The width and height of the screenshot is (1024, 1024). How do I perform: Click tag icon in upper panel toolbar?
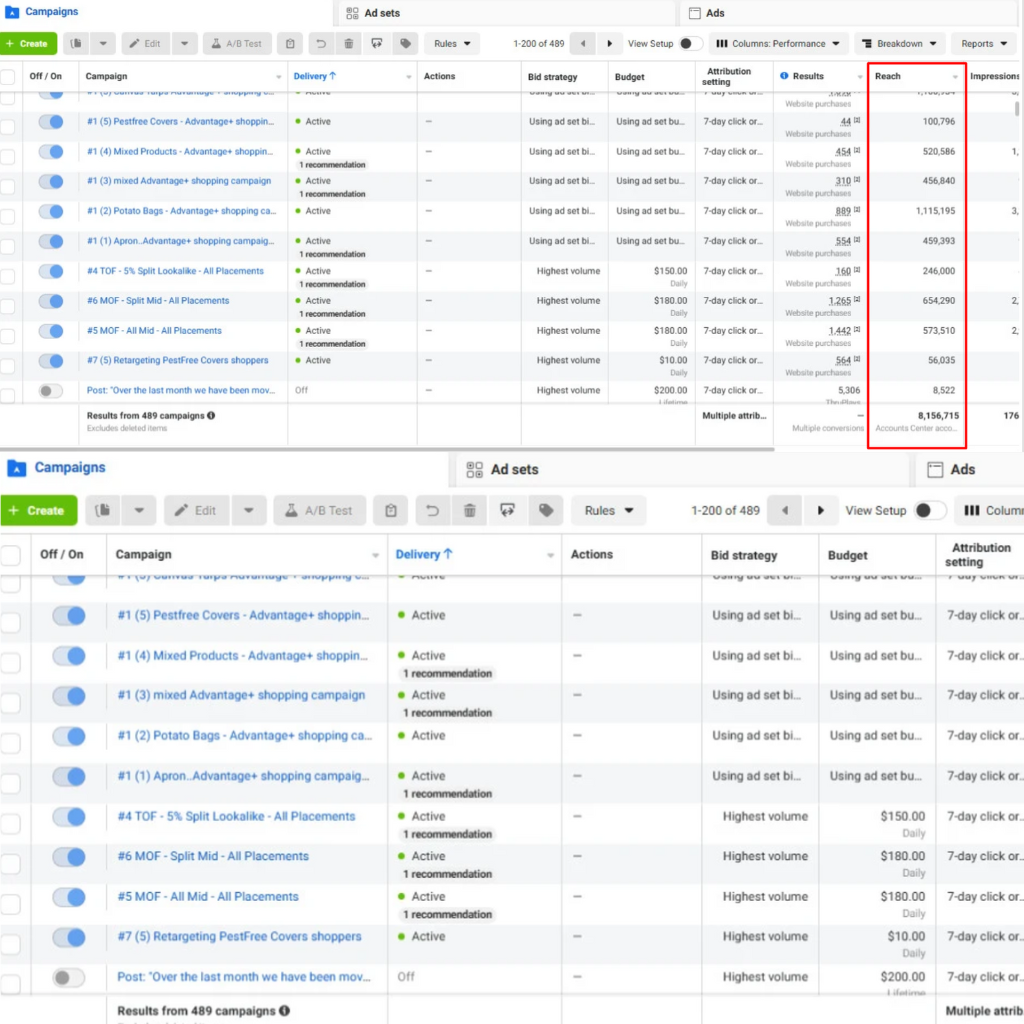coord(406,44)
